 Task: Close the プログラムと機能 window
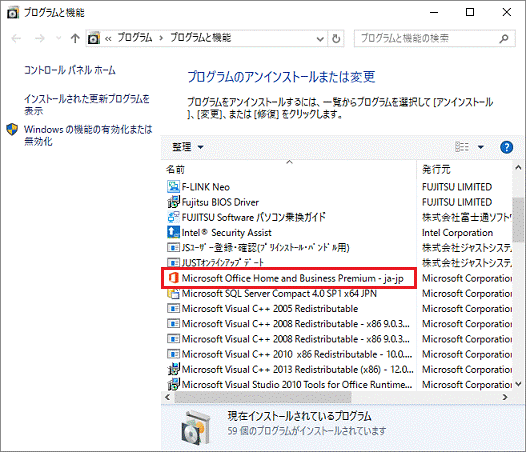click(507, 12)
